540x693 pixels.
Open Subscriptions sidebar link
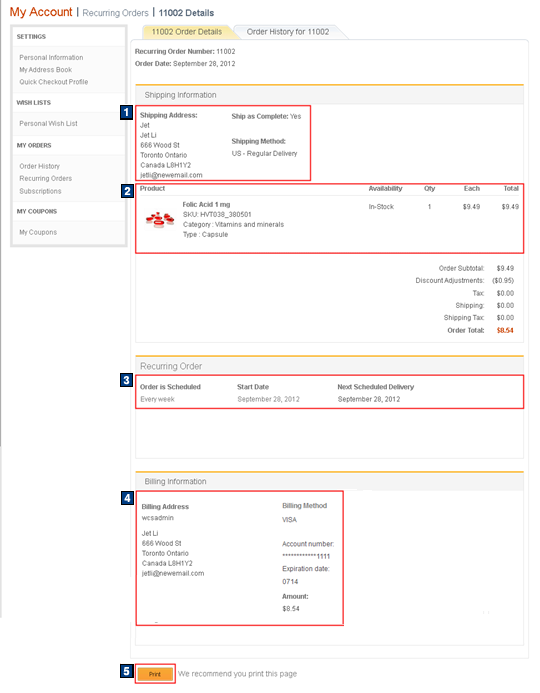coord(40,191)
